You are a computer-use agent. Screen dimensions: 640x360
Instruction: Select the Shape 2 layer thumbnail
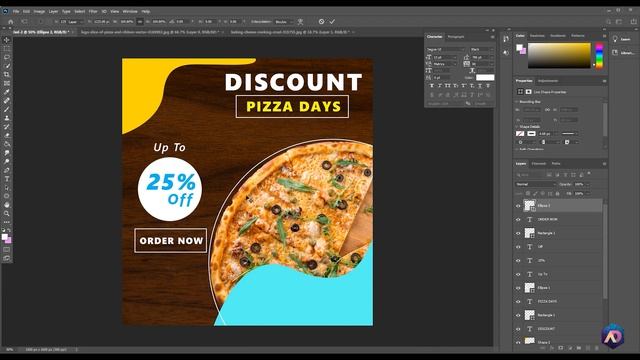point(529,341)
